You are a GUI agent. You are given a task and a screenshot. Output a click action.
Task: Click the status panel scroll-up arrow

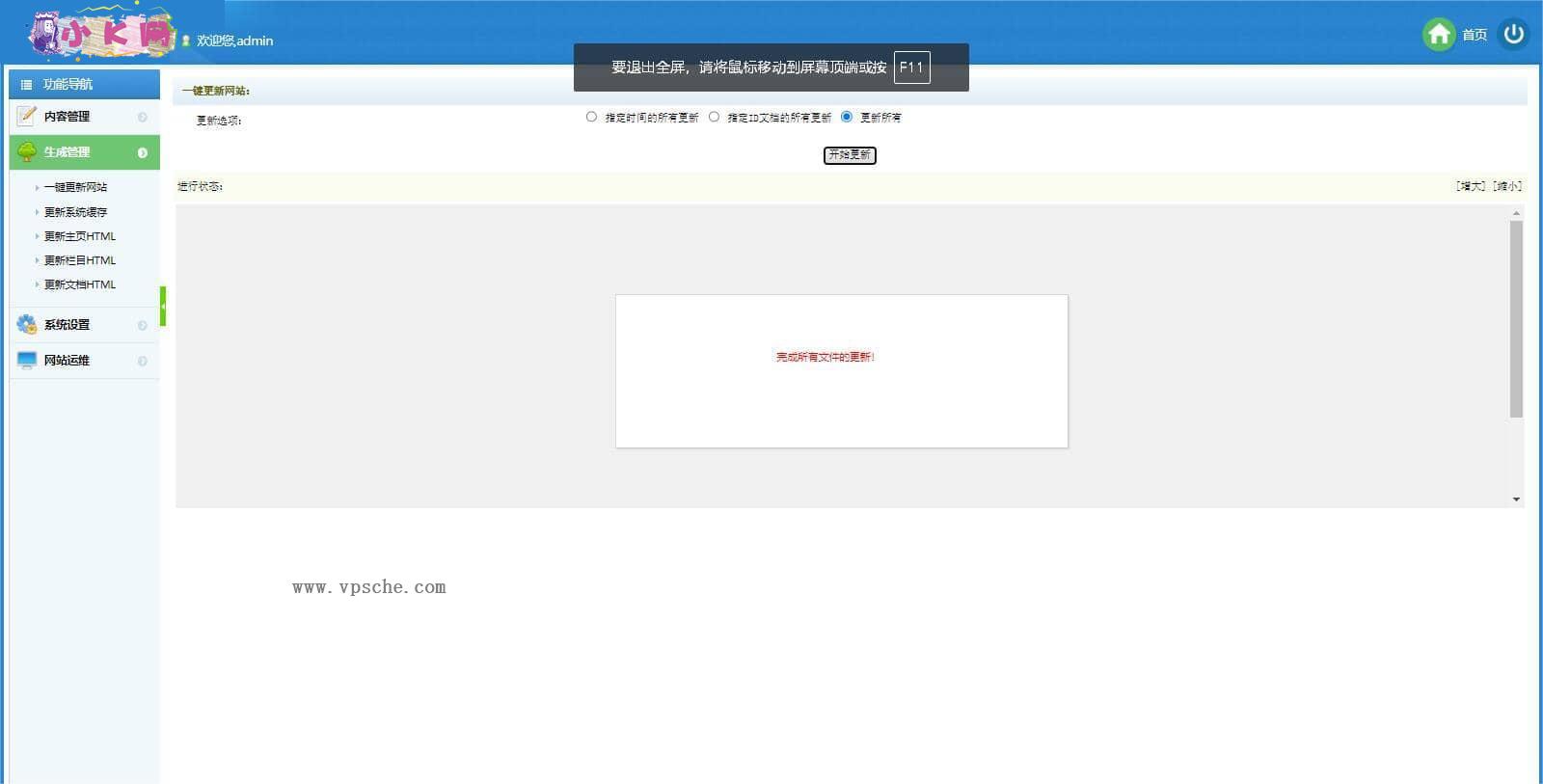click(x=1516, y=212)
